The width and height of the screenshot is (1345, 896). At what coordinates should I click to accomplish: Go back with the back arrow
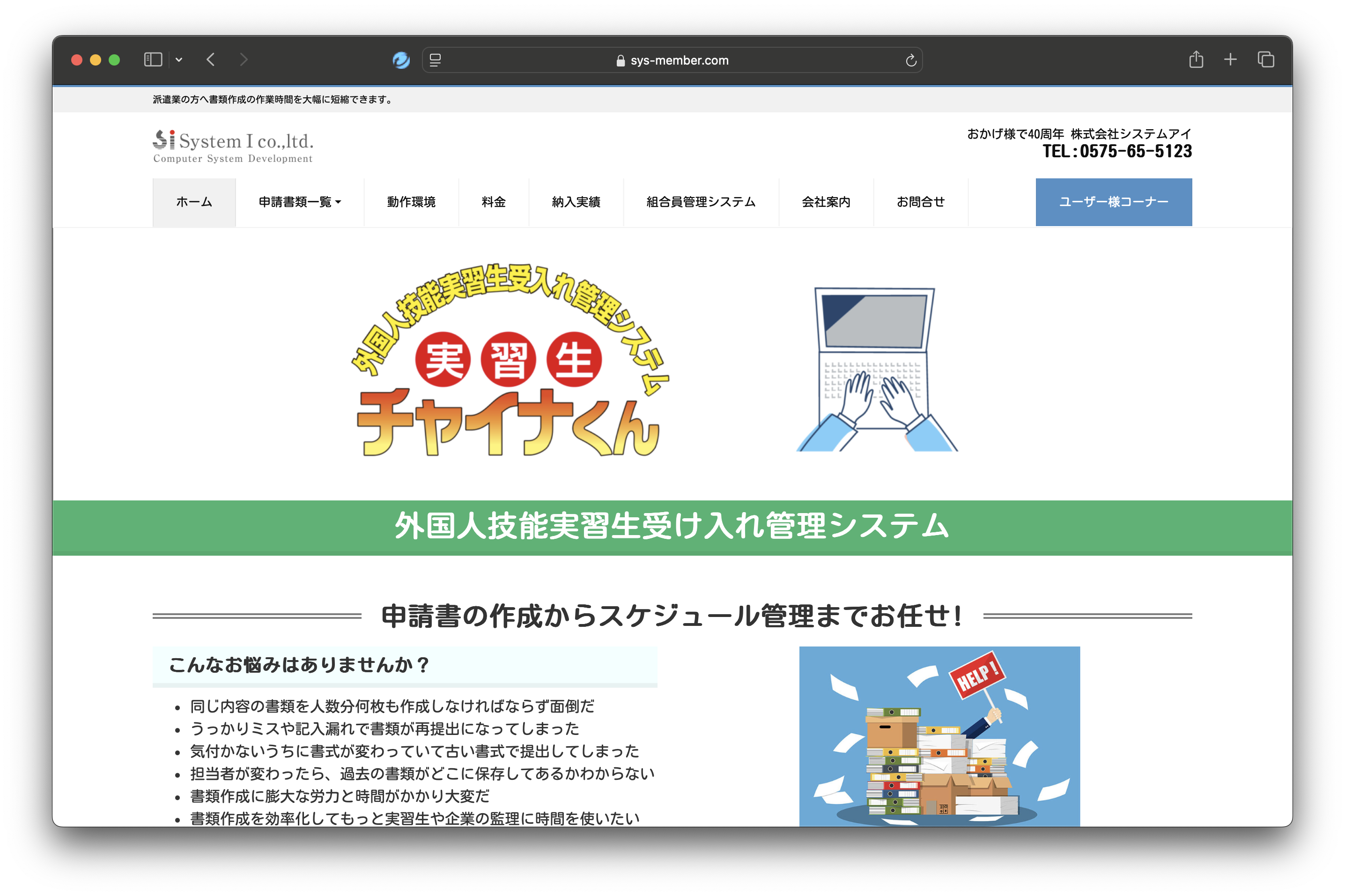click(211, 59)
